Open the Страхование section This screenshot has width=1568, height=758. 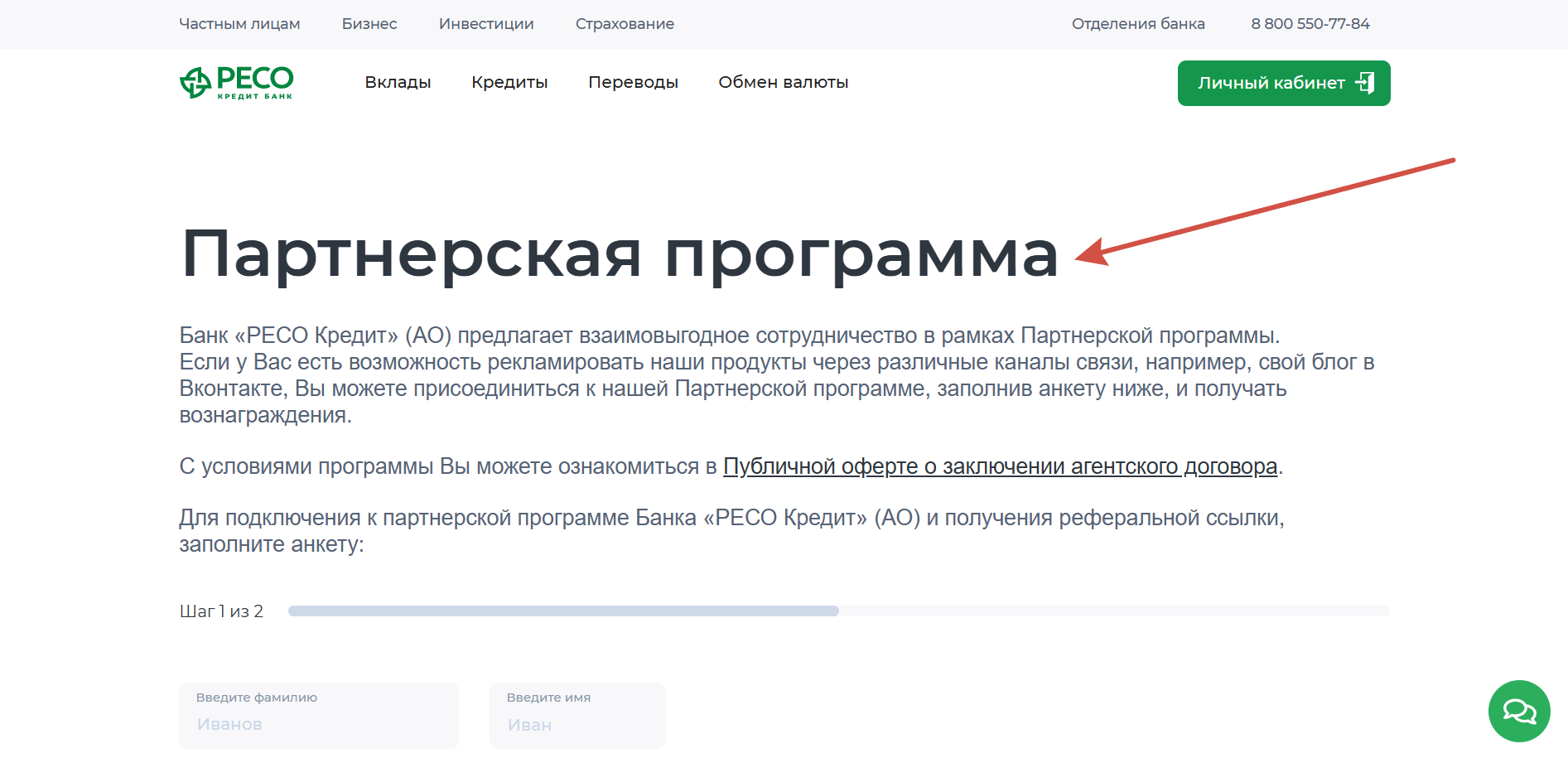point(625,24)
